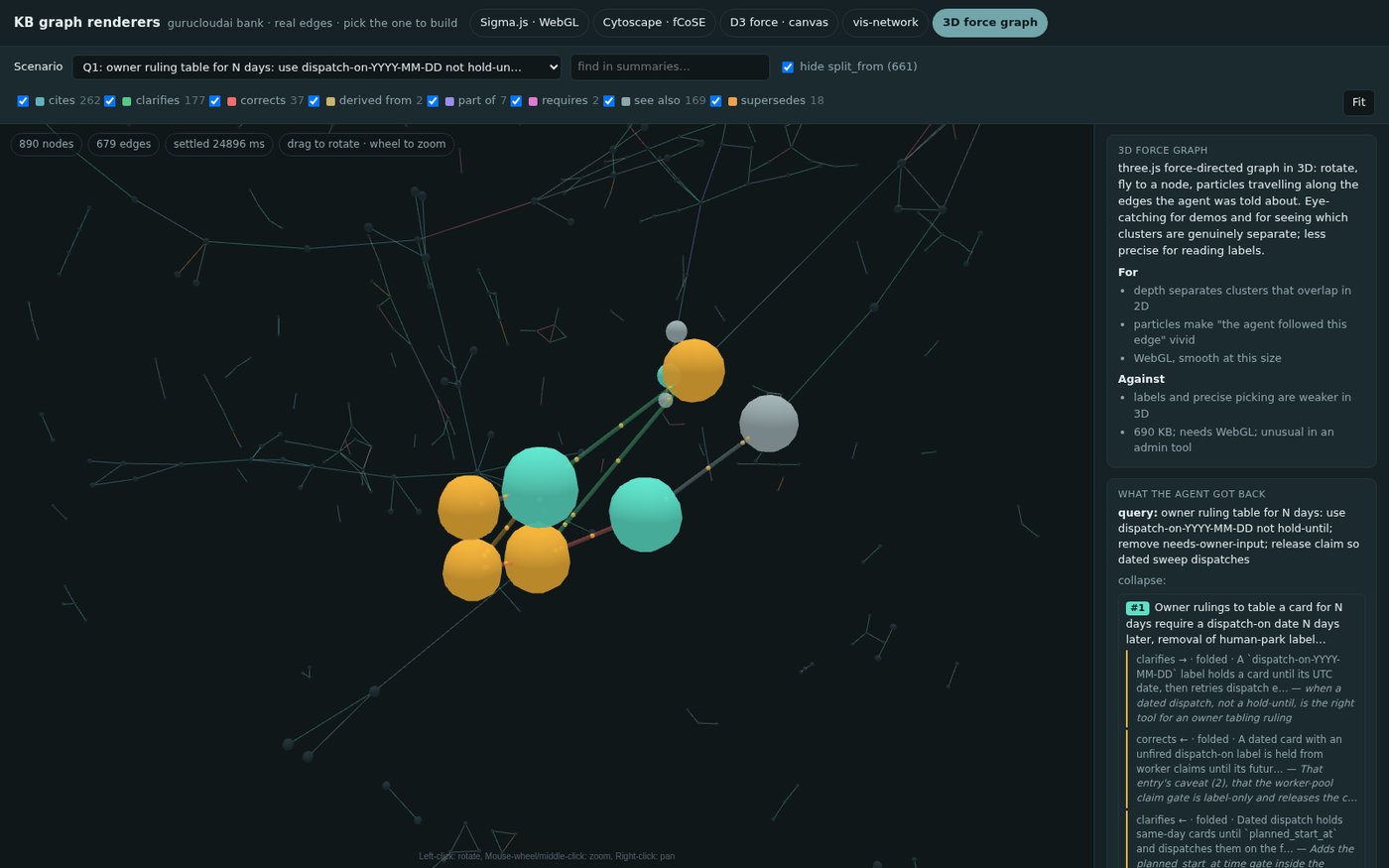
Task: Toggle the derived from checkbox
Action: tap(314, 101)
